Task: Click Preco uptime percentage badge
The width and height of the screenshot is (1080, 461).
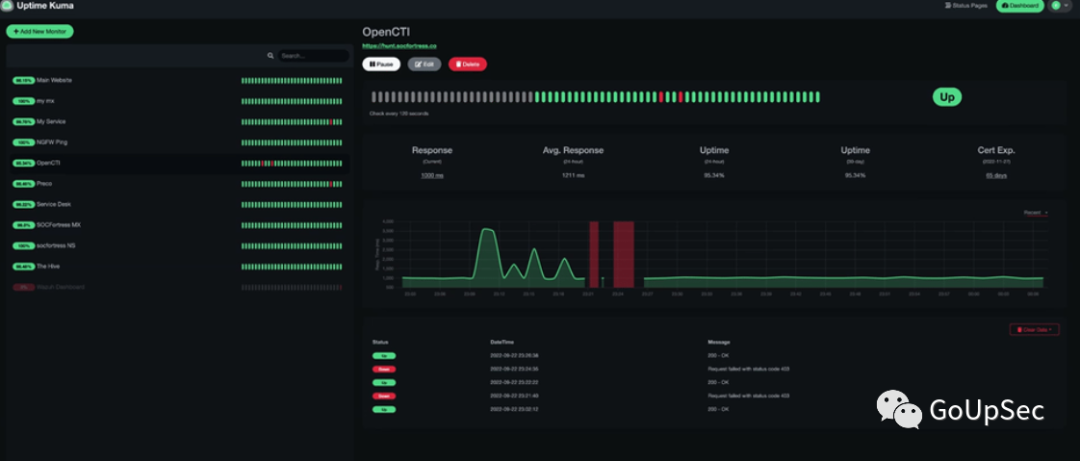Action: (23, 184)
